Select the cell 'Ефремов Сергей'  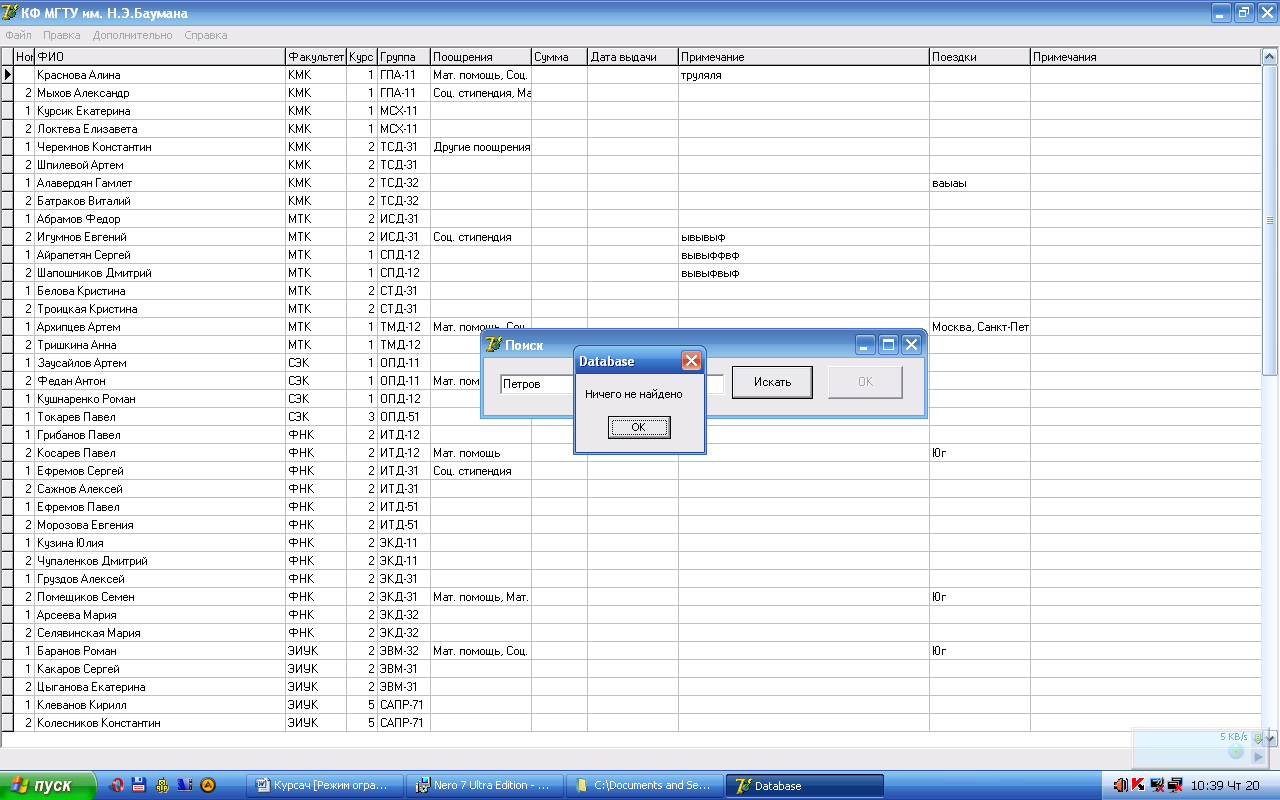[160, 471]
